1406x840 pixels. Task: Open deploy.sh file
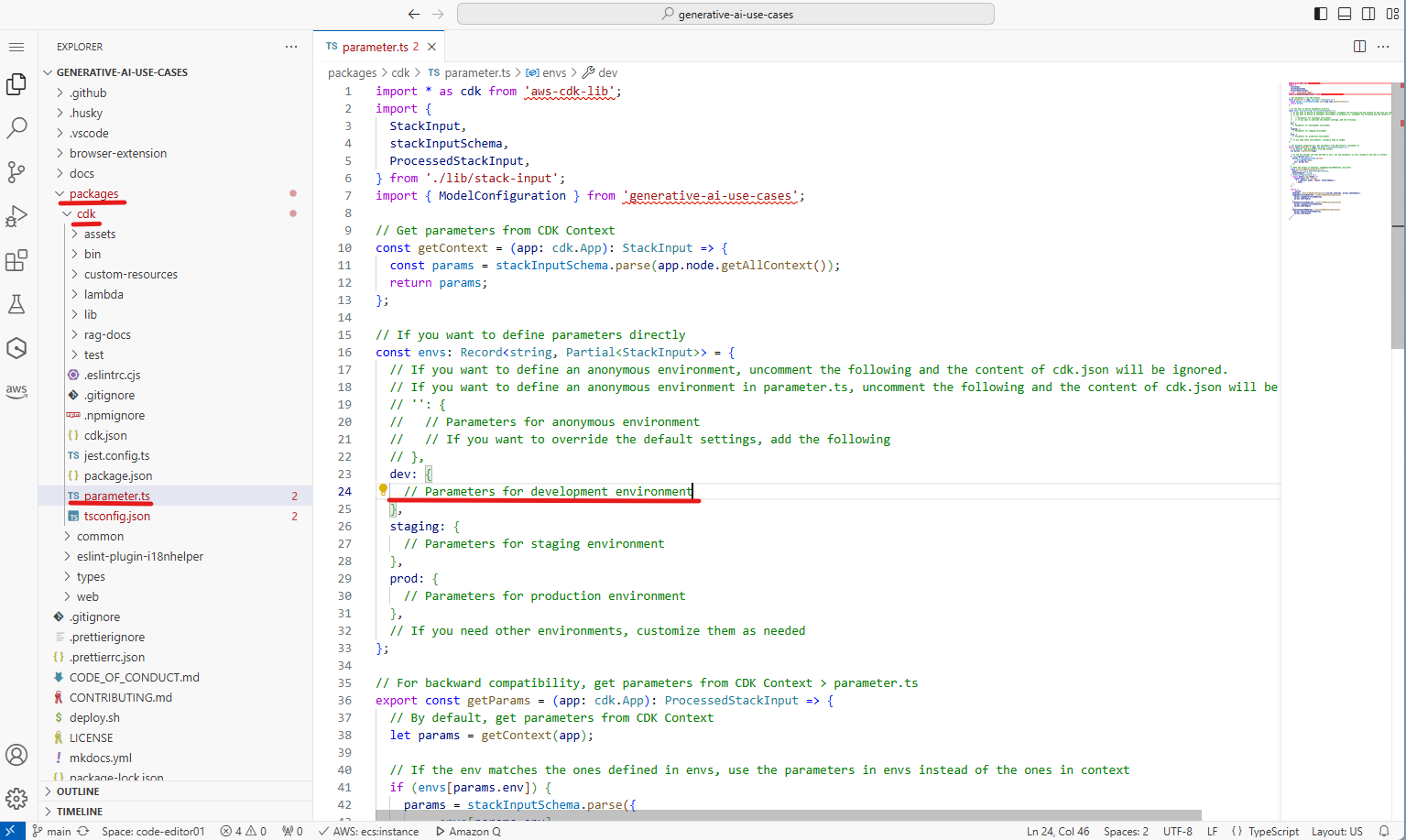176,717
